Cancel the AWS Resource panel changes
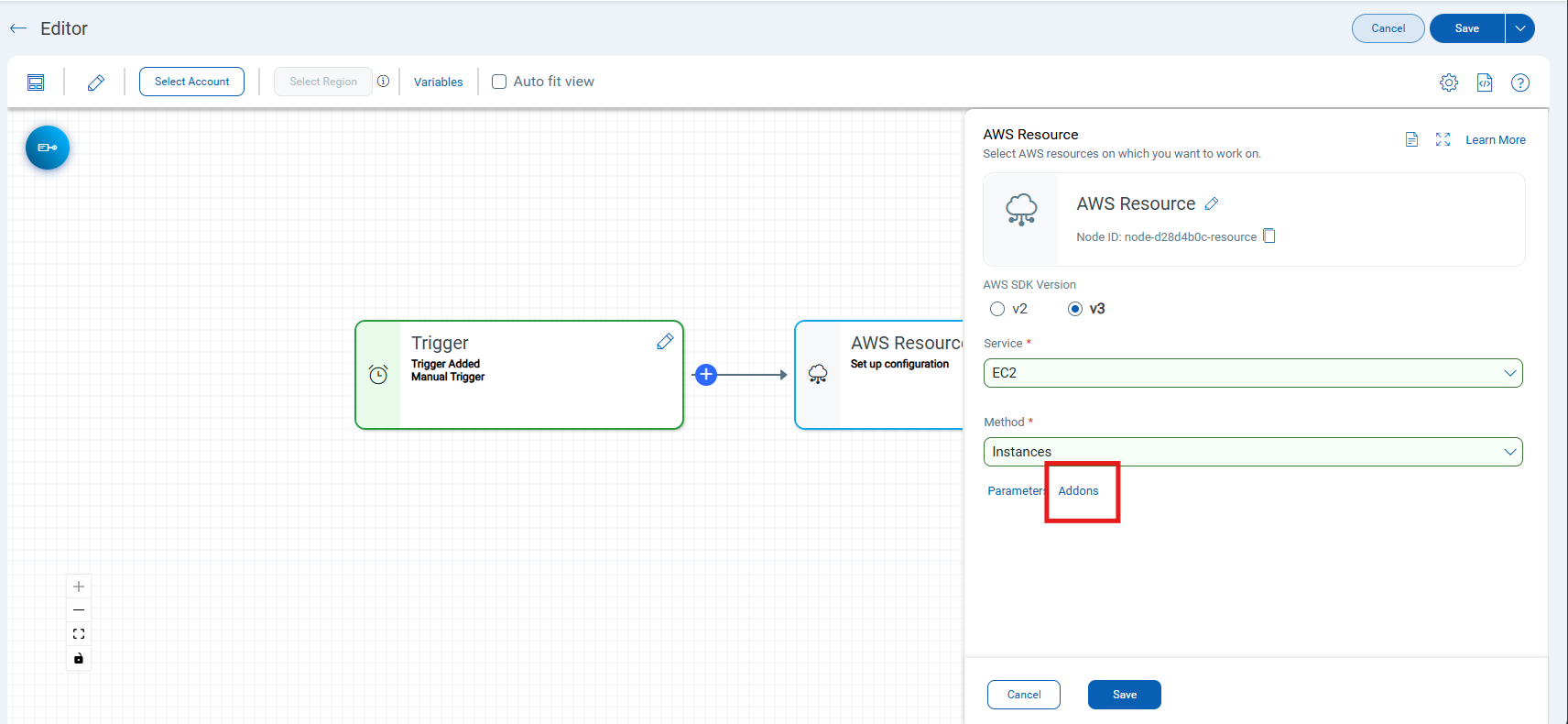1568x724 pixels. 1024,695
